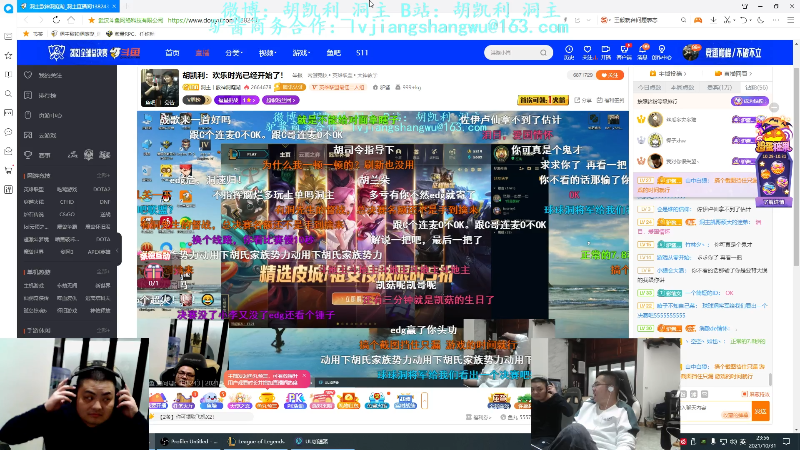Hide the floating promo with minus button
The width and height of the screenshot is (800, 450).
click(774, 107)
